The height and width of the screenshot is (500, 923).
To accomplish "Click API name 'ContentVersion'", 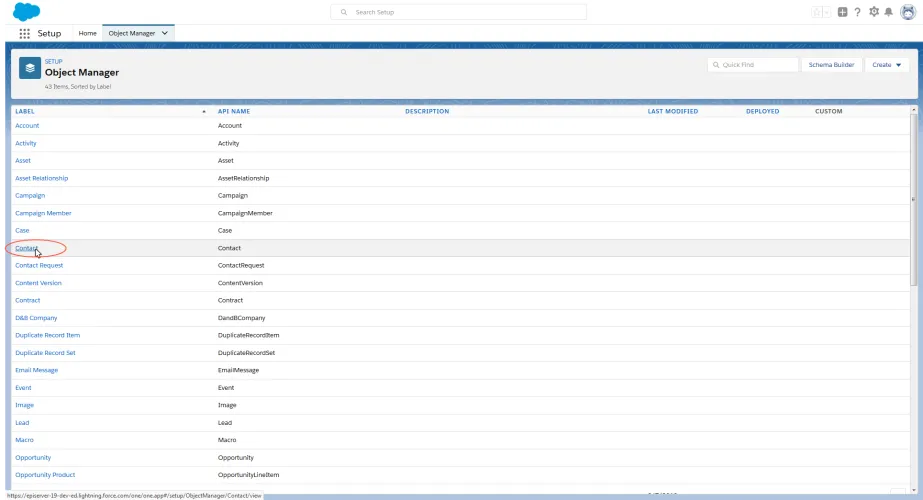I will [240, 283].
